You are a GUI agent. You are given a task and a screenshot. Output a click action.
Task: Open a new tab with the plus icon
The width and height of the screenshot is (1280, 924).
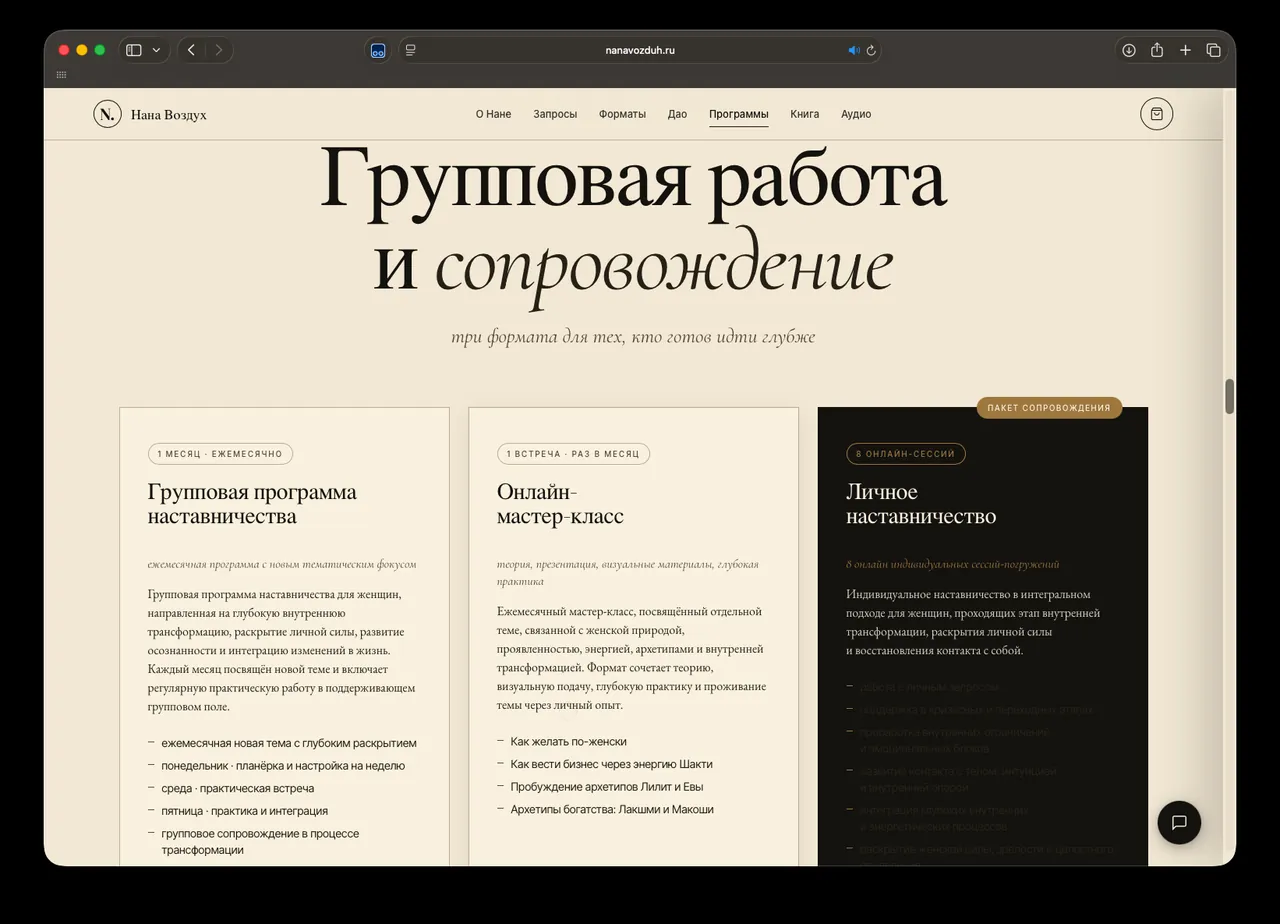click(1185, 50)
